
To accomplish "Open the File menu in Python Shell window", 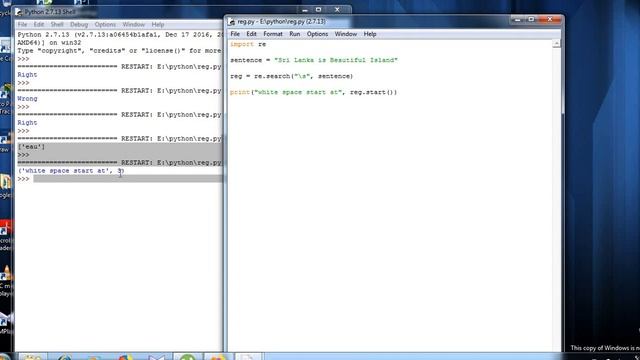I will [22, 24].
